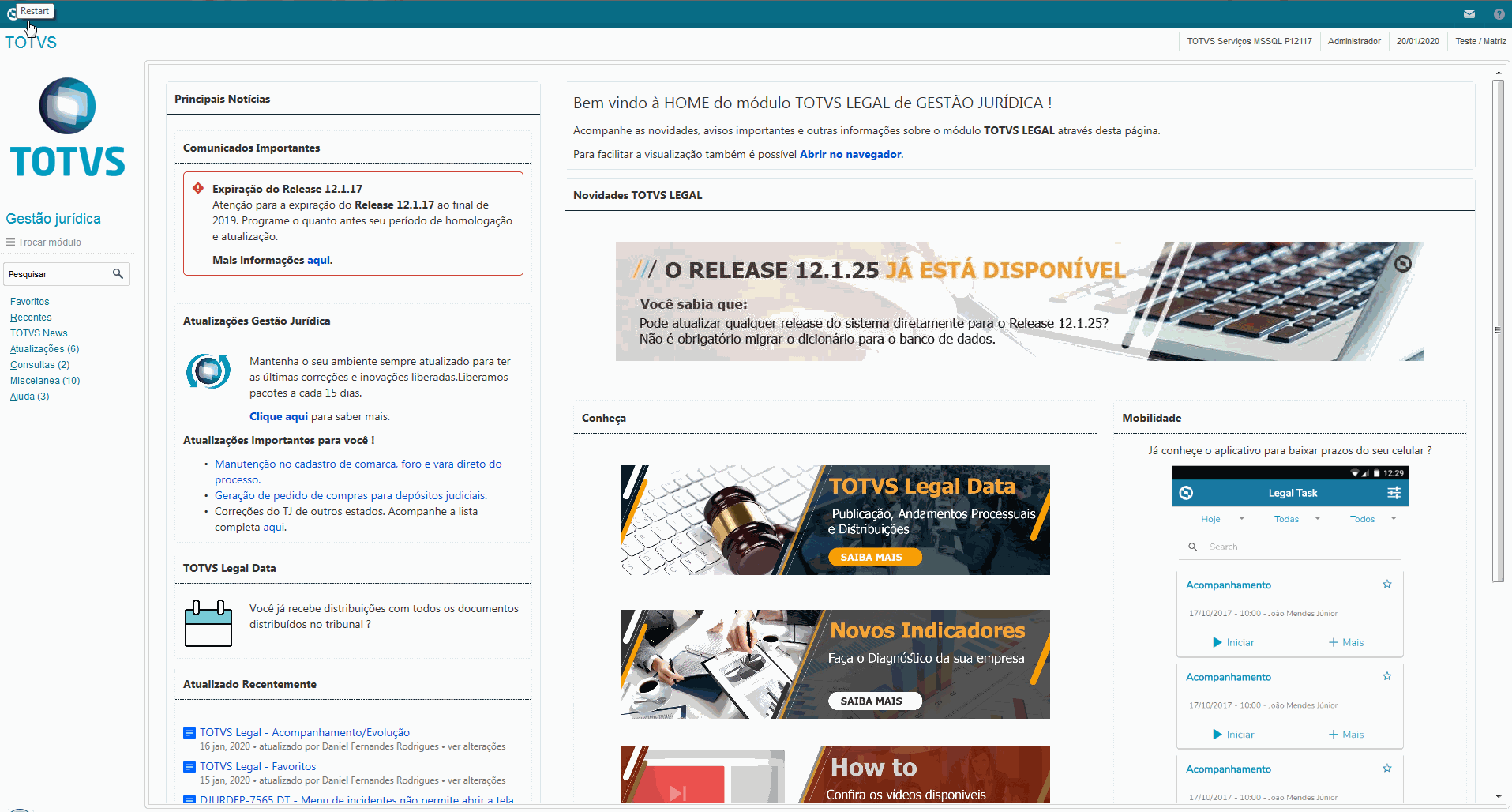Open TOTVS Legal - Acompanhamento/Evolução link
This screenshot has height=812, width=1512.
coord(305,733)
